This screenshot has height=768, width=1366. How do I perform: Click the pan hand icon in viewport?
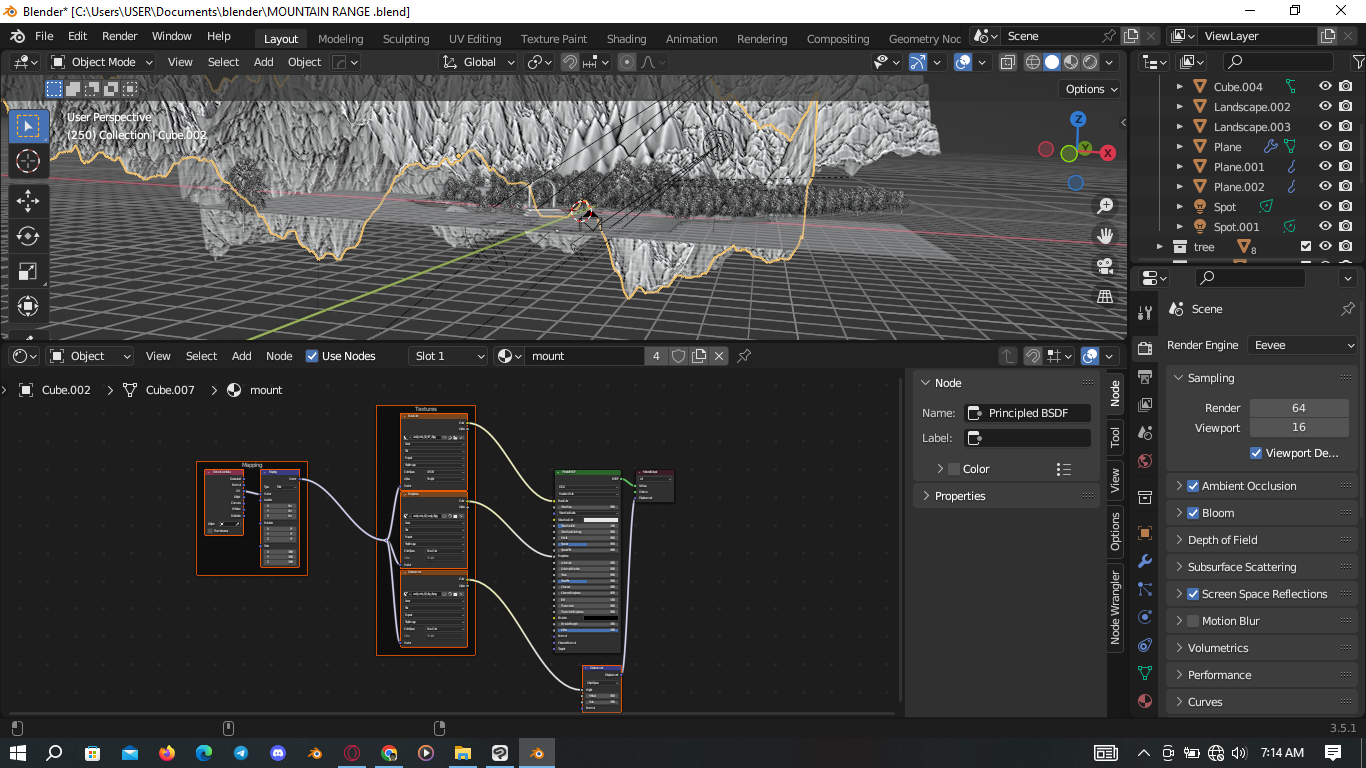pyautogui.click(x=1105, y=236)
